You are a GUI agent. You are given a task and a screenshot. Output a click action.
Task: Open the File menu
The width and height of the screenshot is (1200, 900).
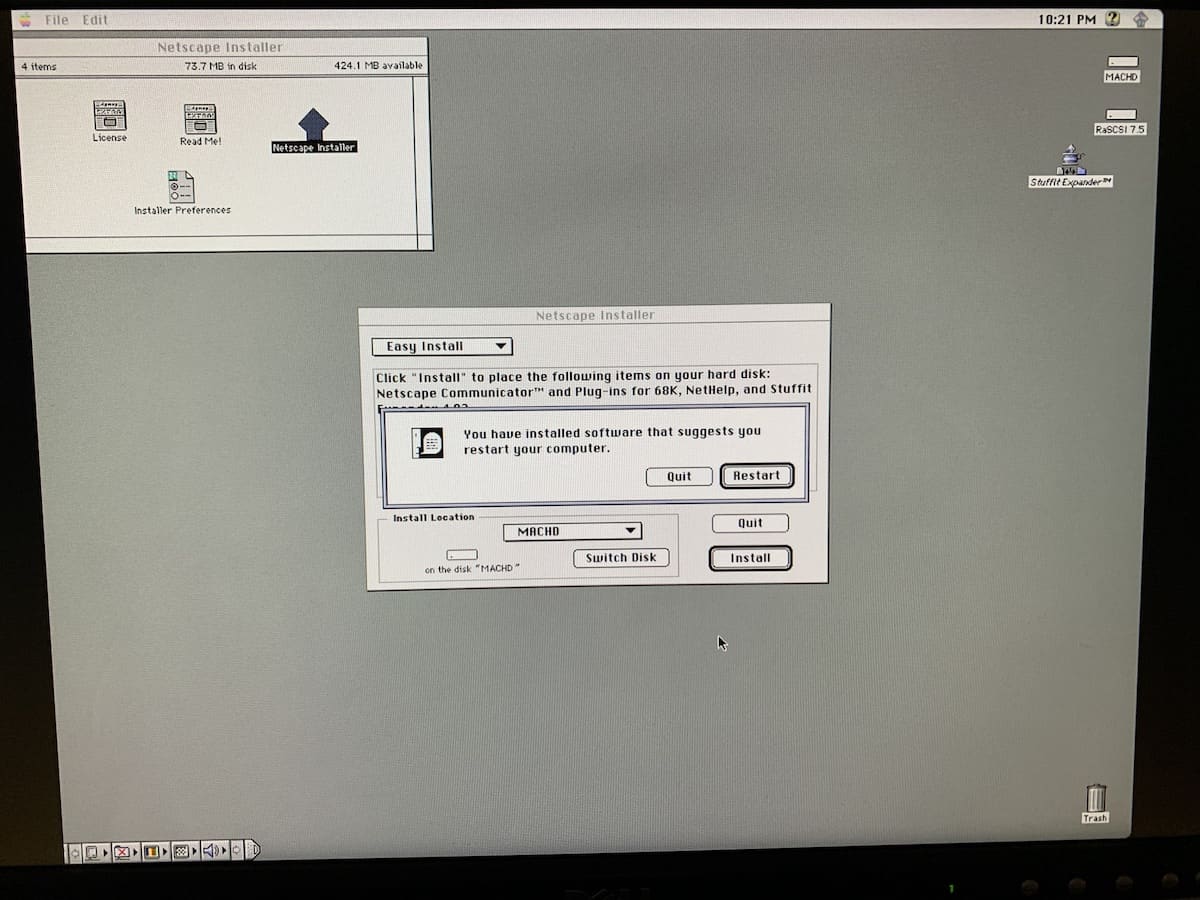pos(57,20)
